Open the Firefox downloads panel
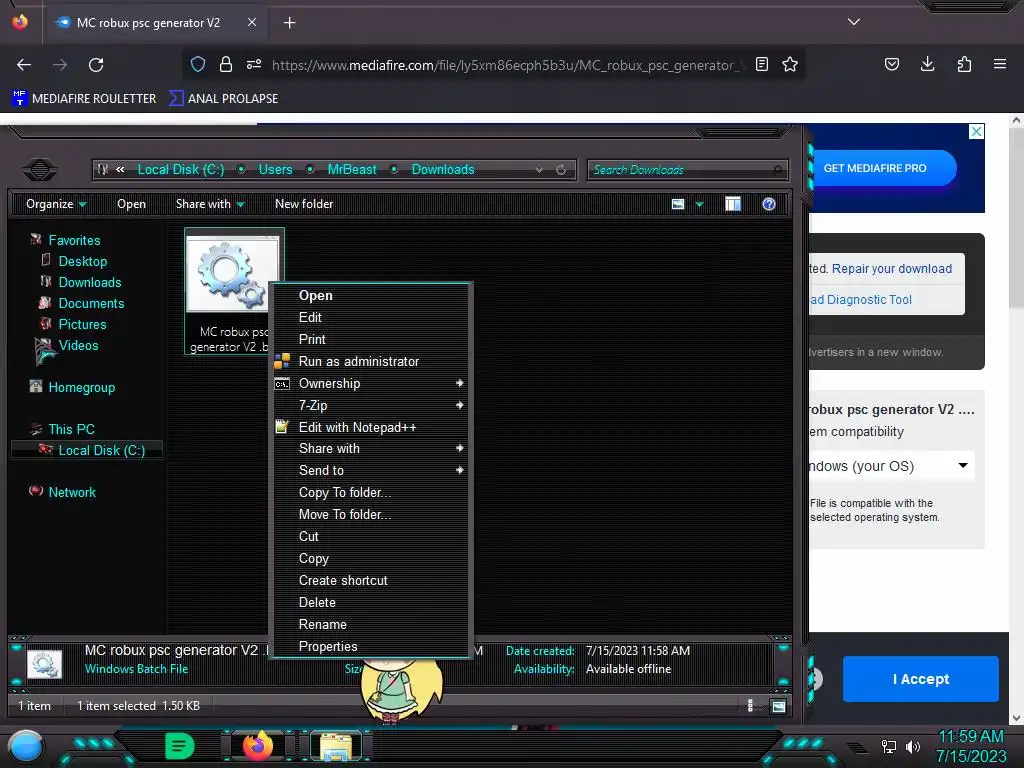 (x=927, y=64)
